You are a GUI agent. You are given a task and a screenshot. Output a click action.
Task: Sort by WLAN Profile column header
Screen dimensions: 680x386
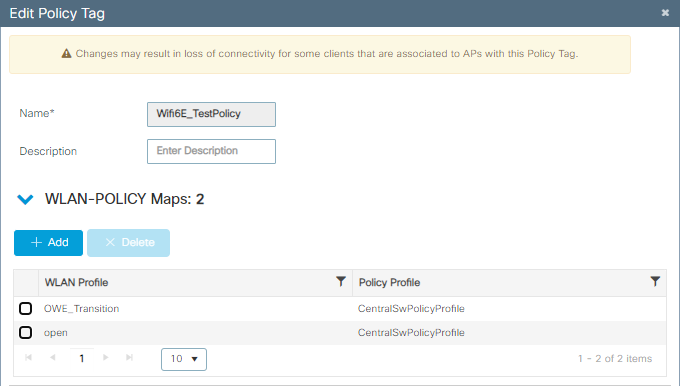coord(76,282)
